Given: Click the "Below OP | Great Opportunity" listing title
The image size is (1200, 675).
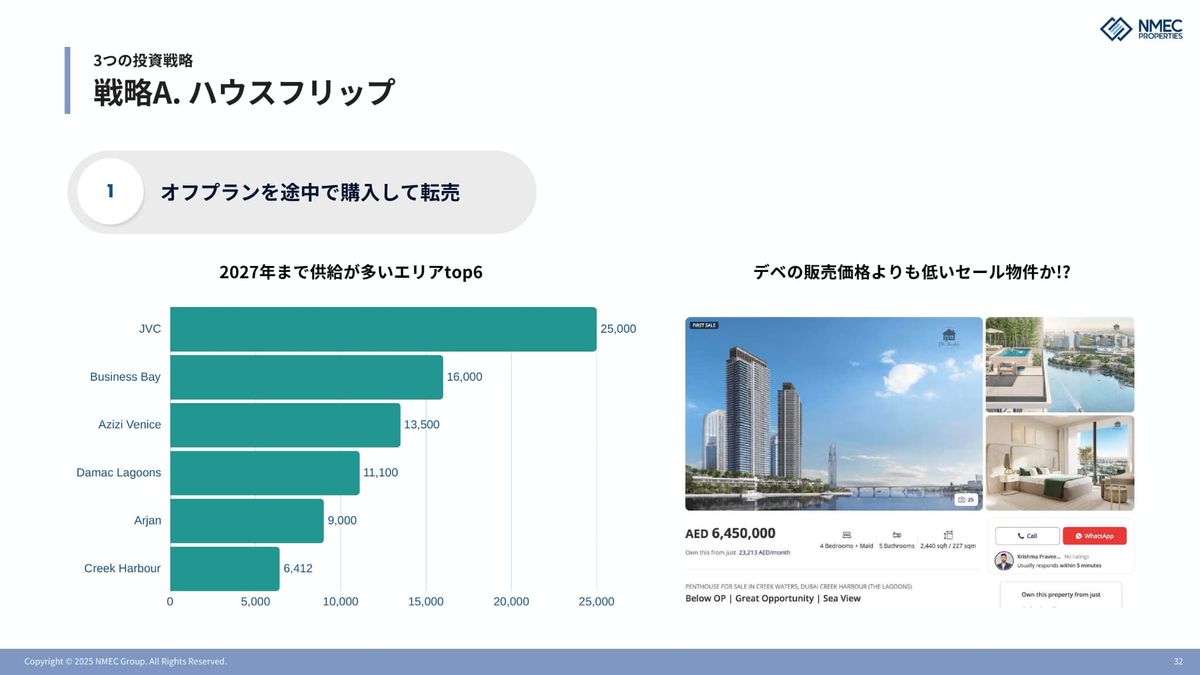Looking at the screenshot, I should click(x=772, y=598).
